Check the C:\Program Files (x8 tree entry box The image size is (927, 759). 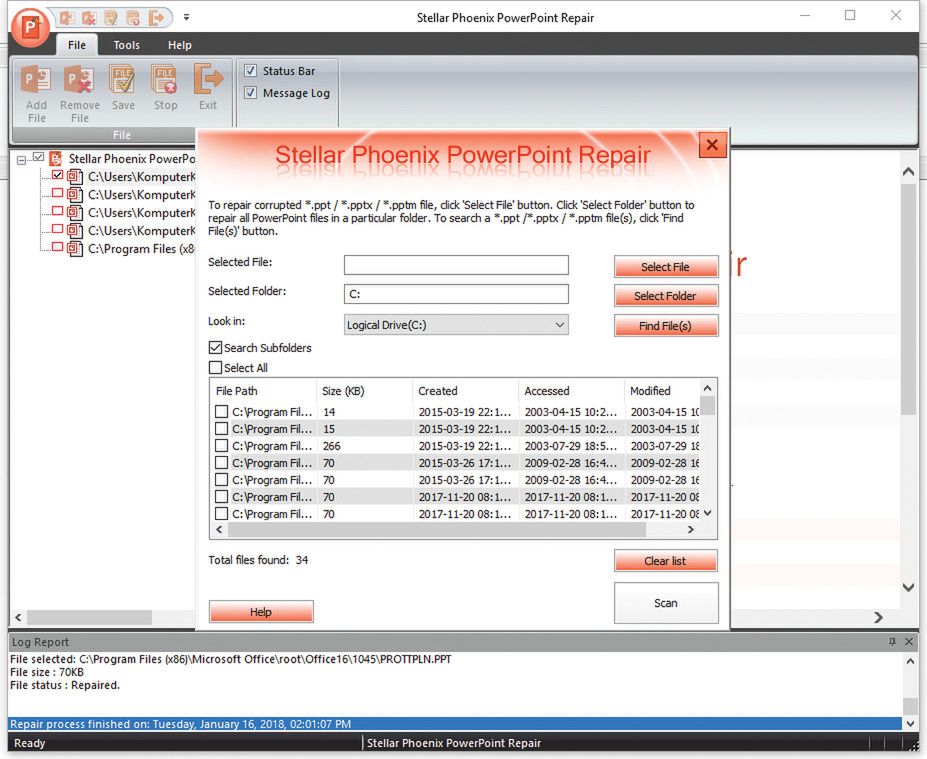[x=57, y=247]
